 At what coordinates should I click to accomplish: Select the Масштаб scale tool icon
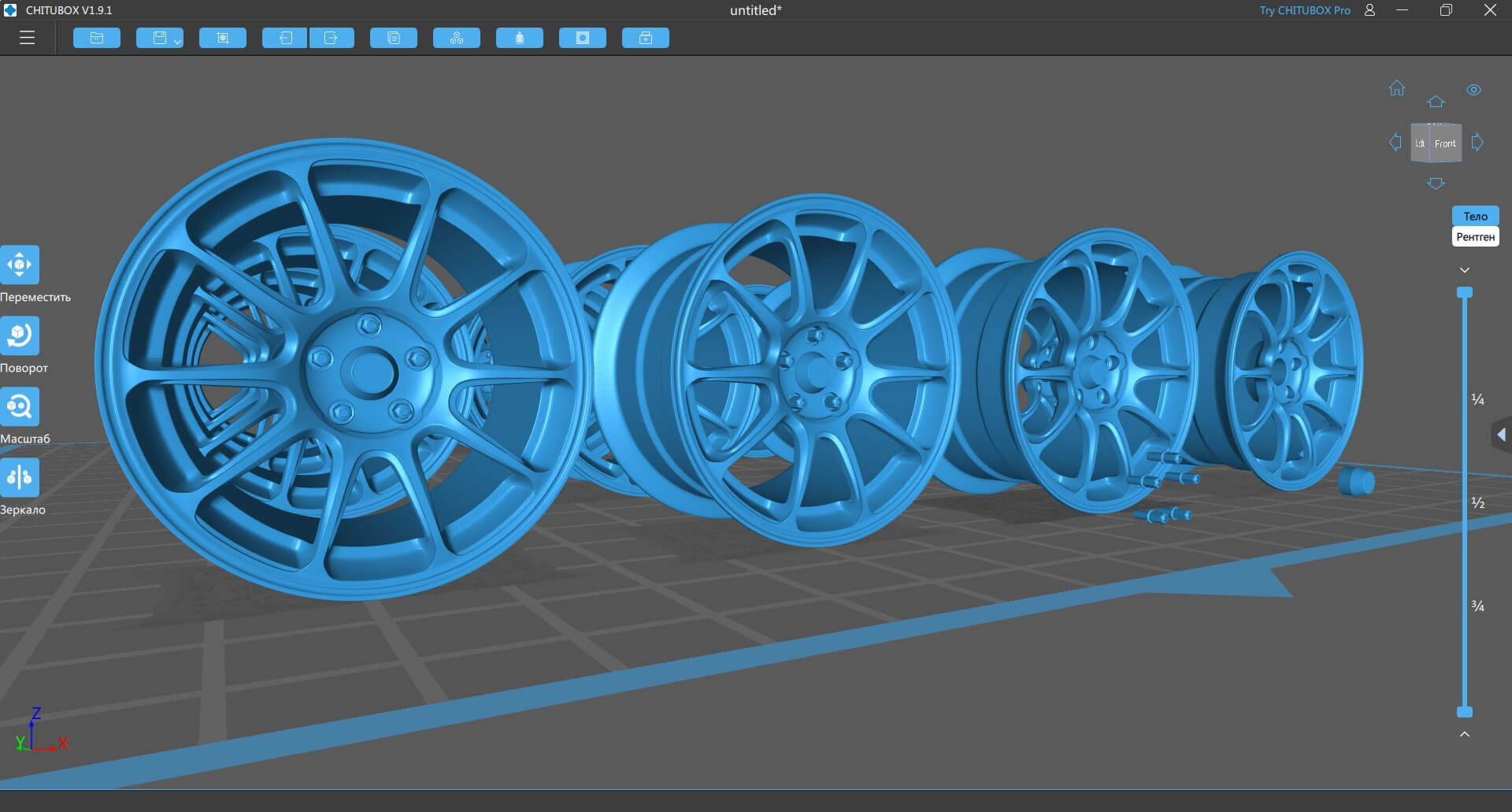click(20, 406)
